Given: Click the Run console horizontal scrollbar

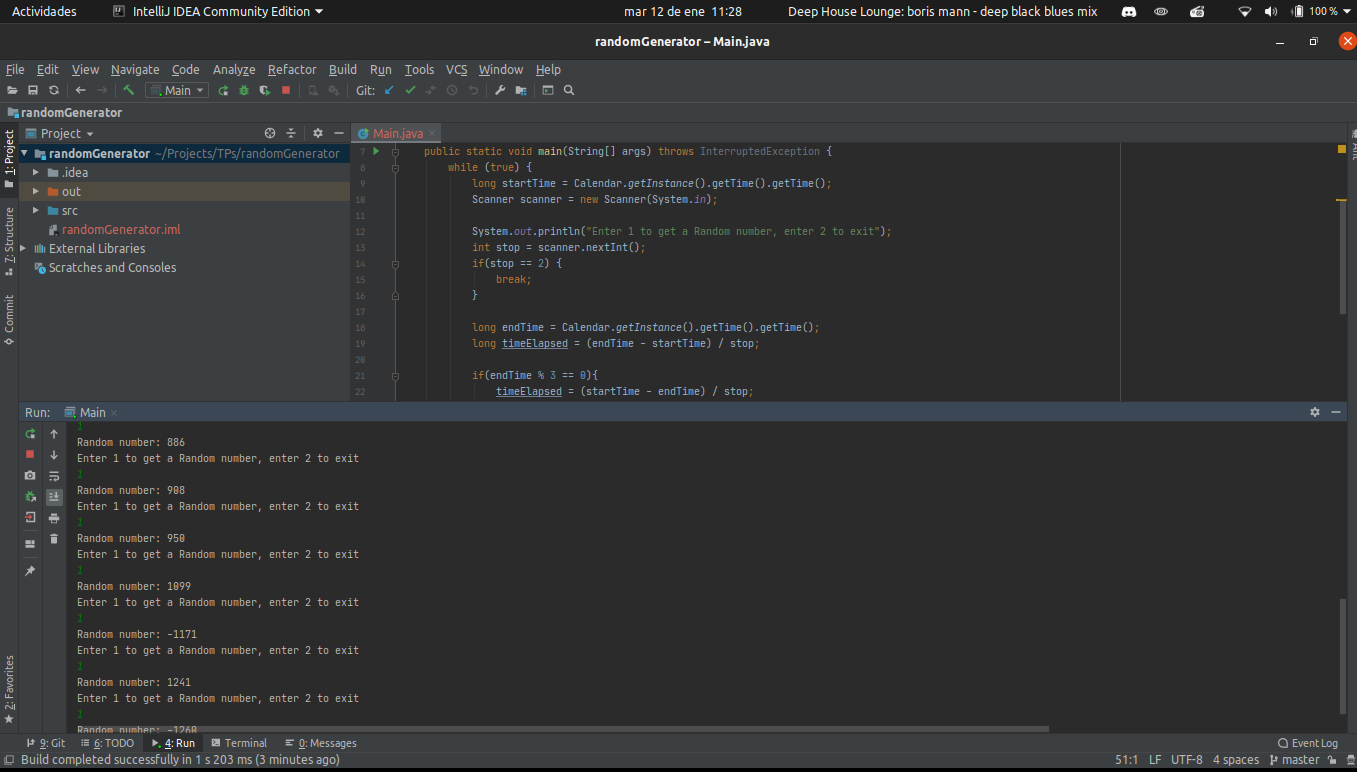Looking at the screenshot, I should click(560, 729).
